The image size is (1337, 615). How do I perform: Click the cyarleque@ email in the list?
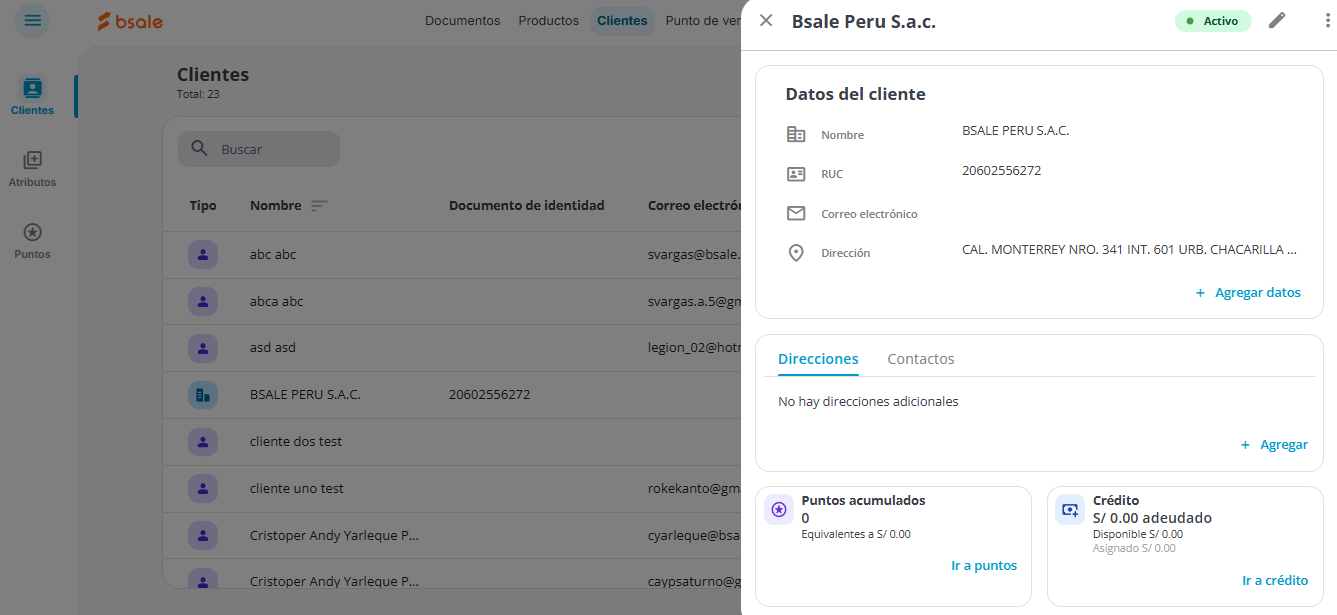694,536
